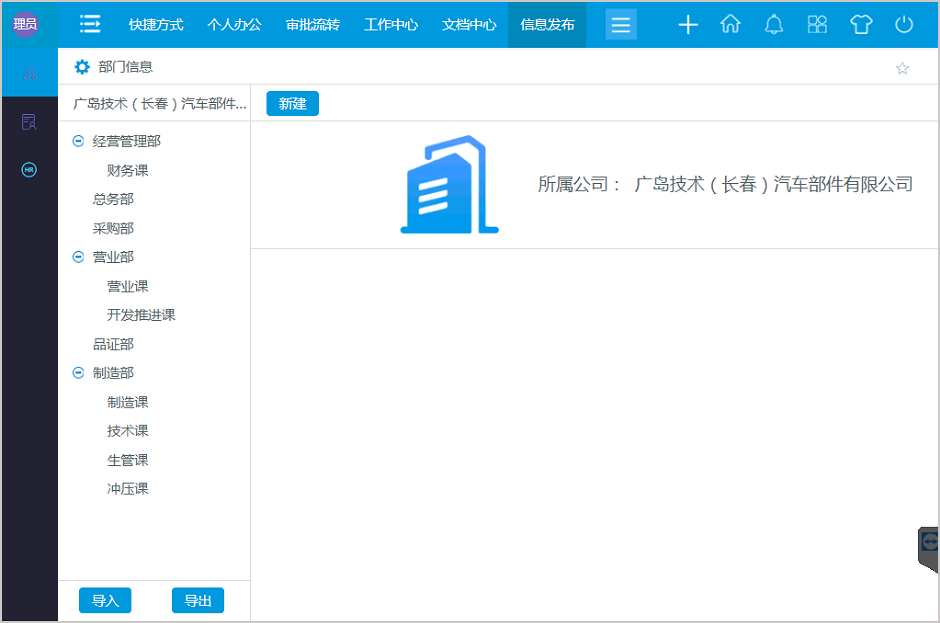Open the apps grid icon
940x623 pixels.
[x=817, y=24]
